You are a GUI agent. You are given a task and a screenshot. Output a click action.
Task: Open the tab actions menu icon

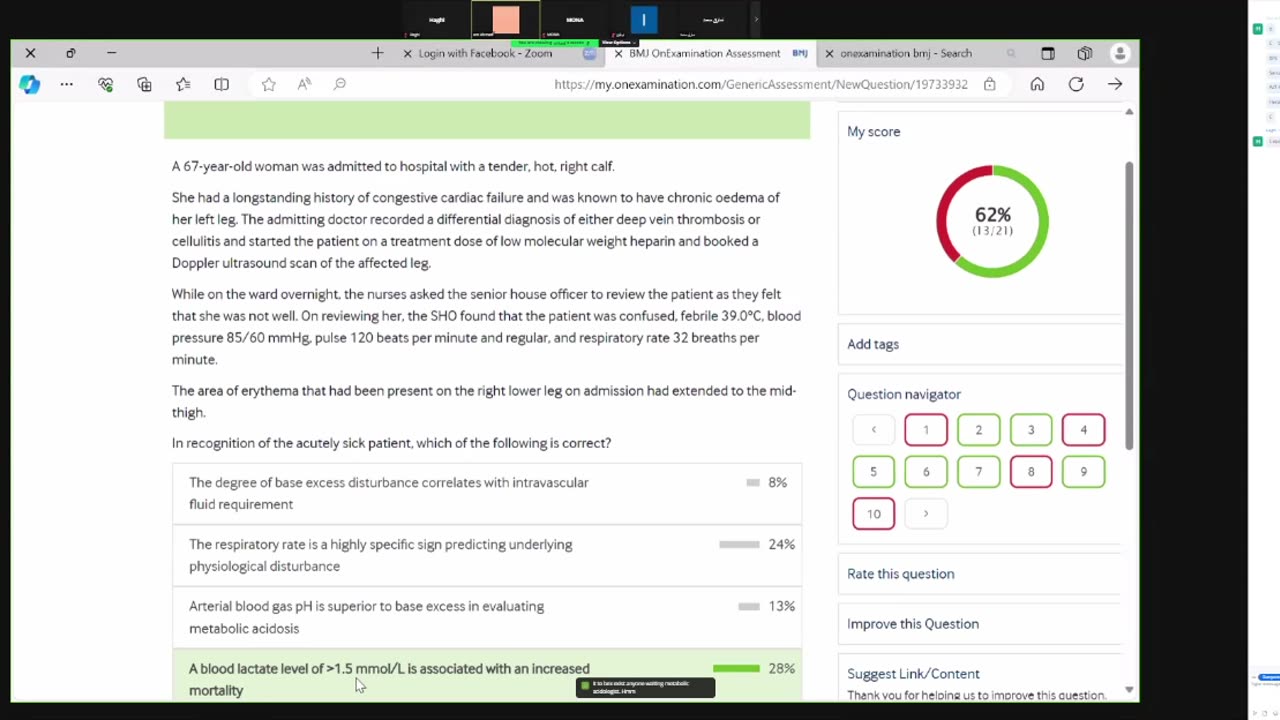(1048, 53)
